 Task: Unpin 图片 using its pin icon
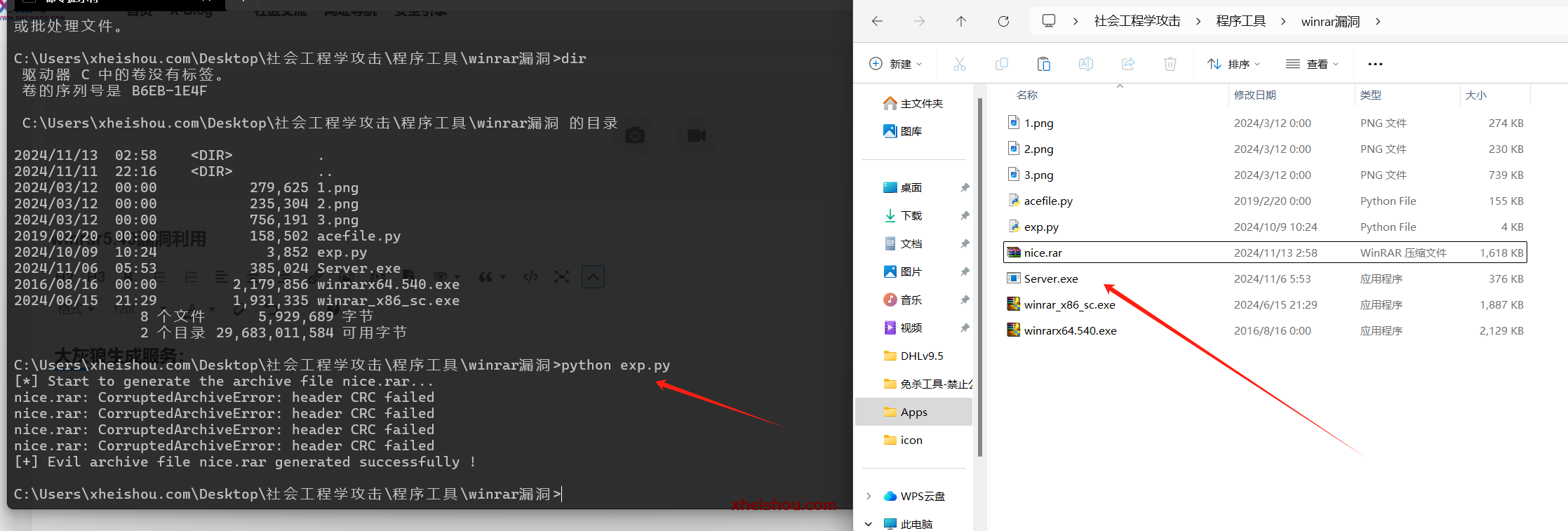tap(965, 271)
